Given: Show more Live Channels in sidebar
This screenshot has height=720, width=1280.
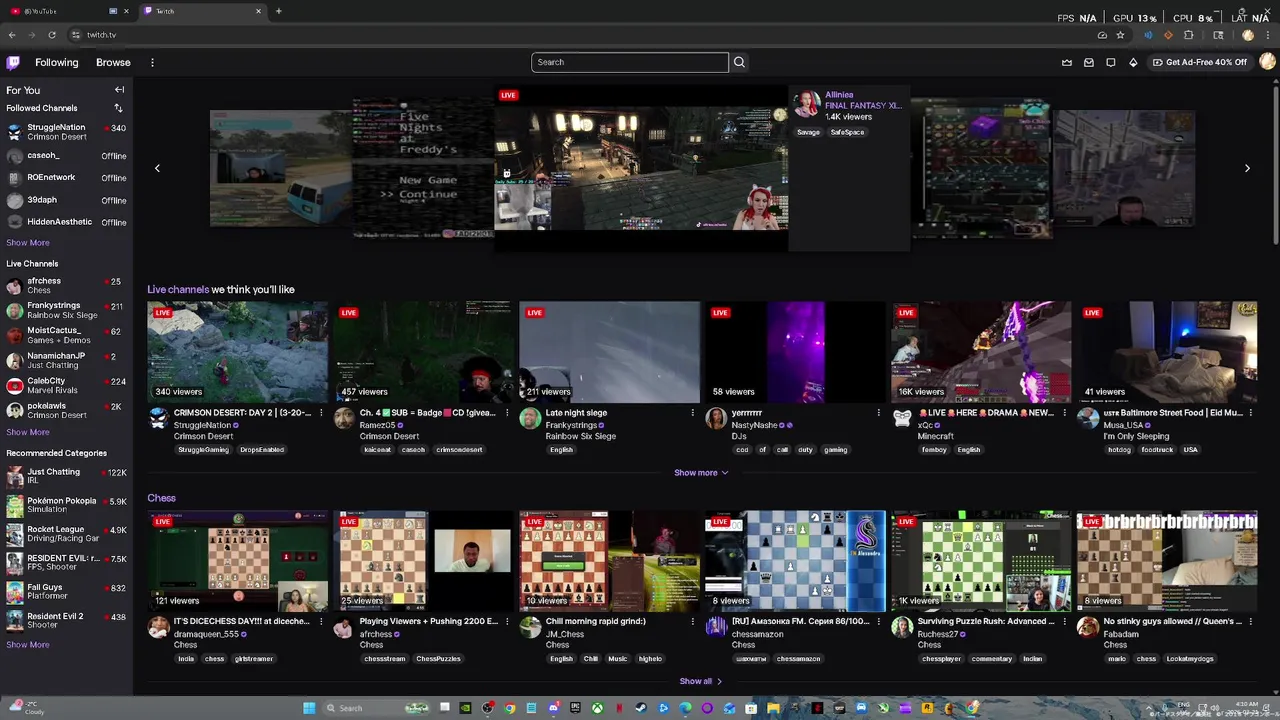Looking at the screenshot, I should click(28, 432).
